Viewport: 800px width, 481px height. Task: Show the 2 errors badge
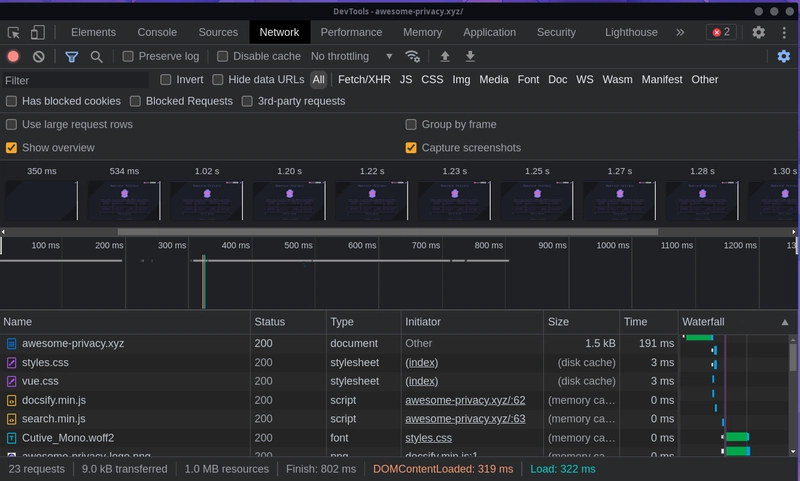(x=721, y=32)
